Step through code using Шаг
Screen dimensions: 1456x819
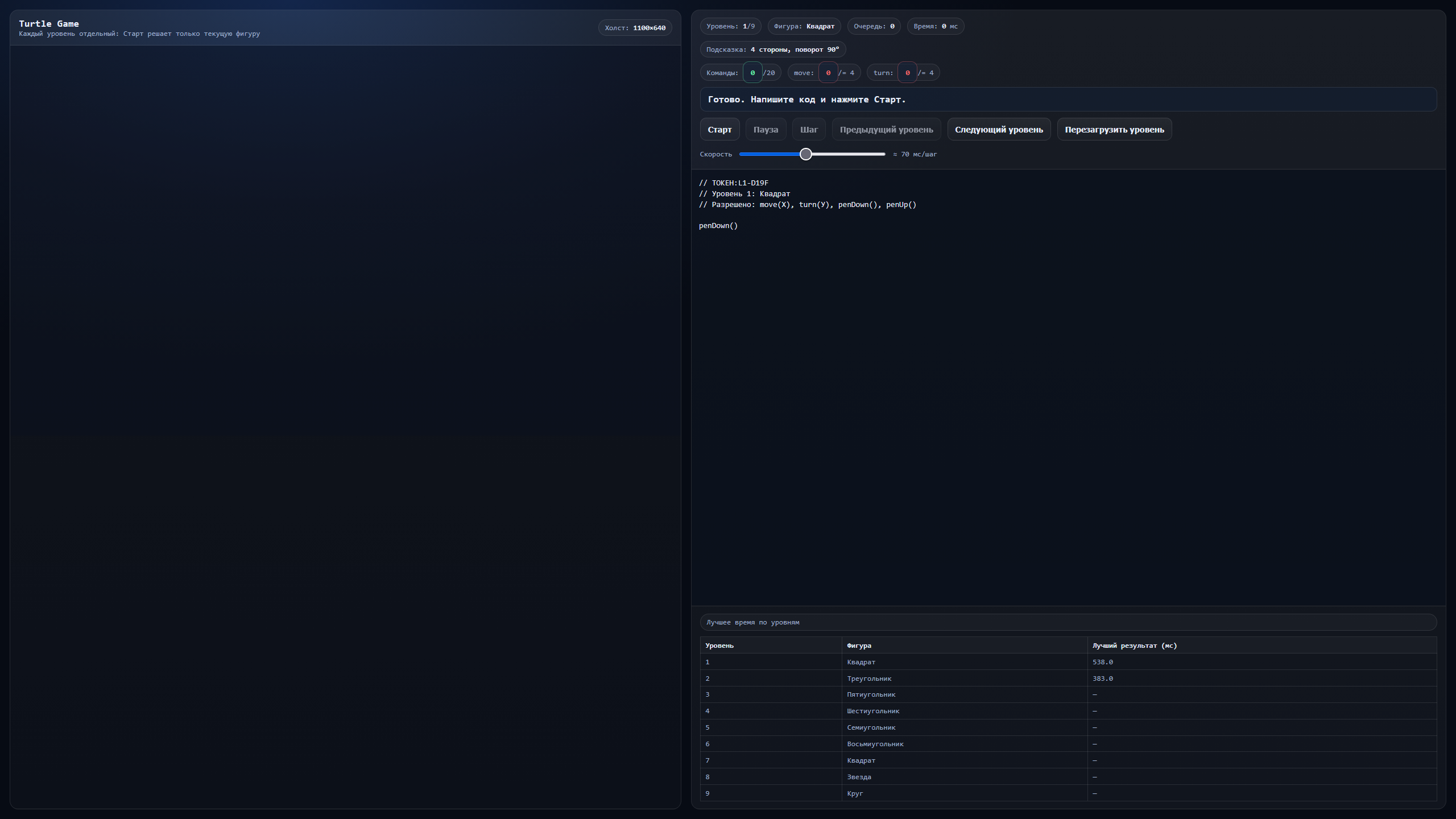808,129
